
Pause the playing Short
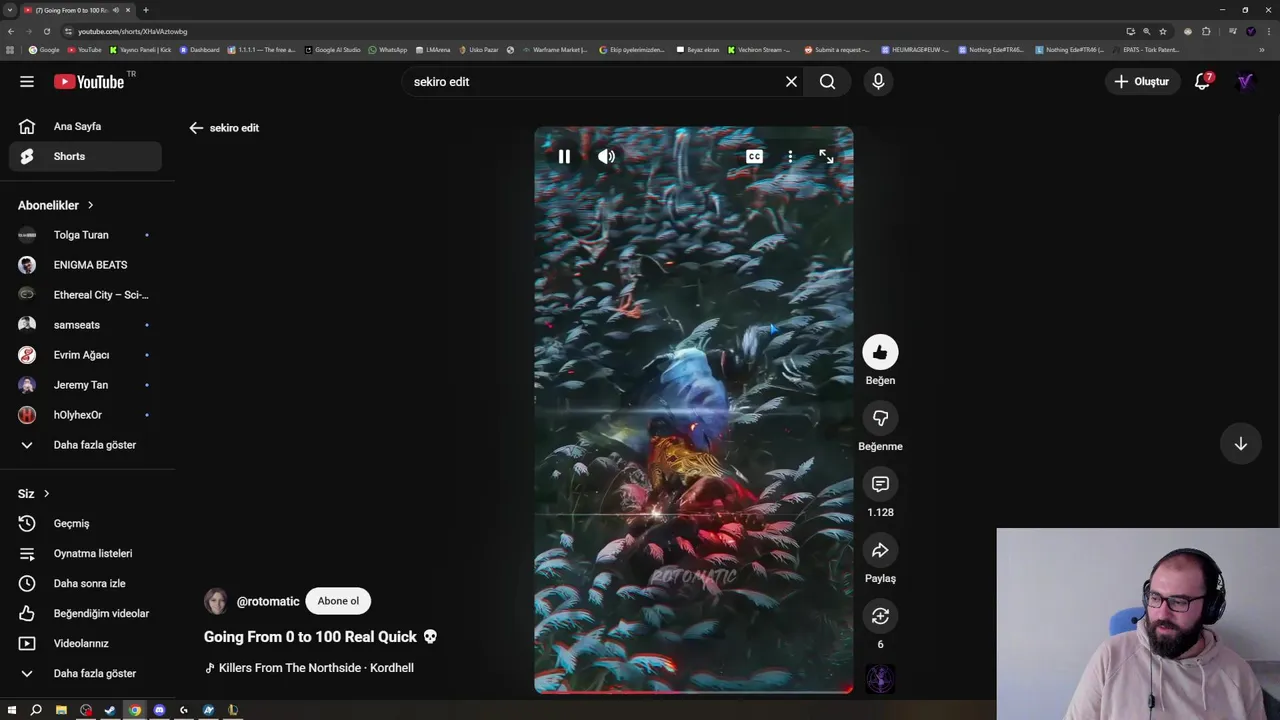pyautogui.click(x=564, y=156)
